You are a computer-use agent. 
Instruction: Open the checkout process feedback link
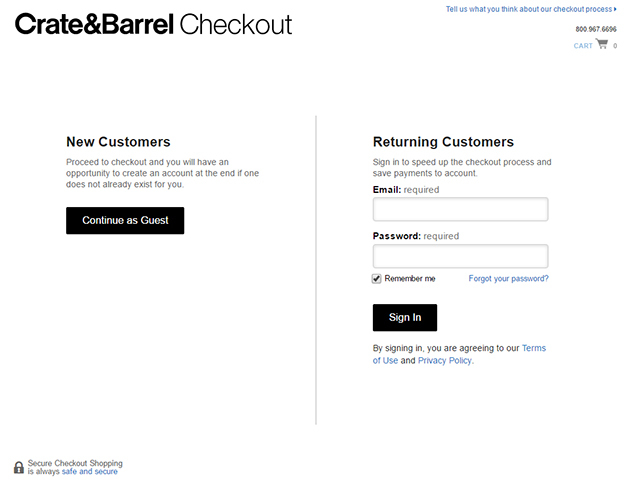[x=529, y=9]
